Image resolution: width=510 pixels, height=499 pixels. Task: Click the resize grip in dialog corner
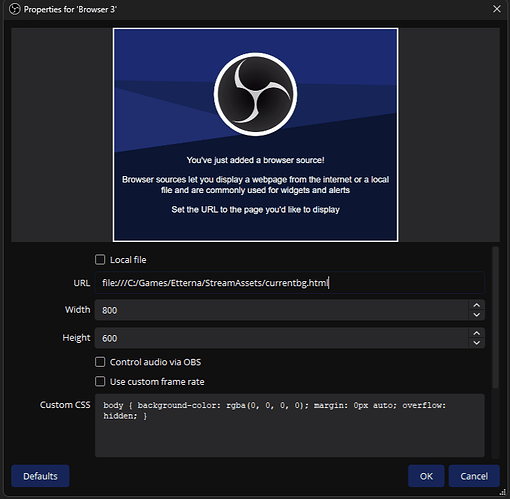click(x=503, y=492)
